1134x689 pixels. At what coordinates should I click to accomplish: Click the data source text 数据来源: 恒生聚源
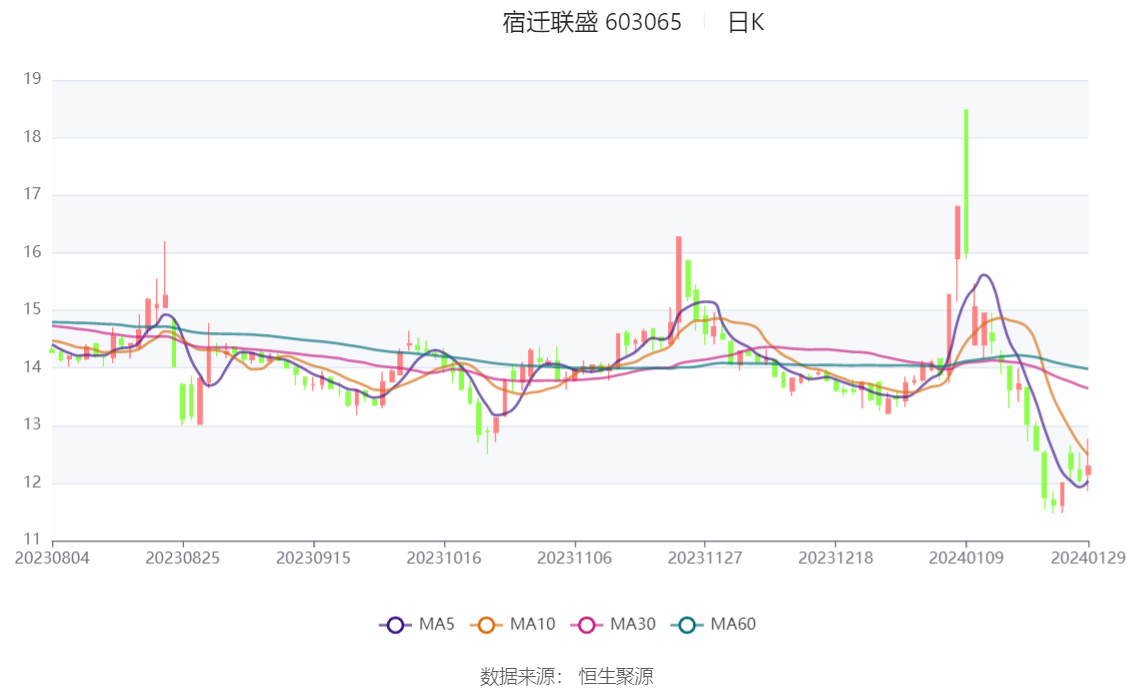coord(567,677)
